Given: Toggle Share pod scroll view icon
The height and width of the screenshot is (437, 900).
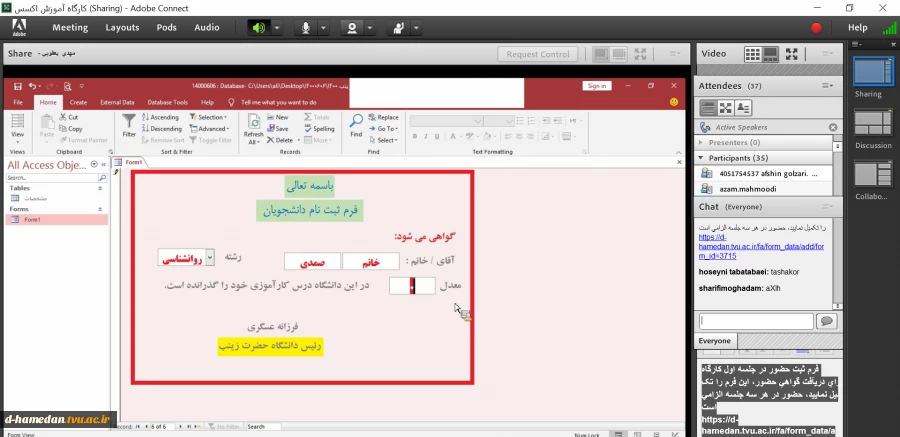Looking at the screenshot, I should pyautogui.click(x=619, y=54).
